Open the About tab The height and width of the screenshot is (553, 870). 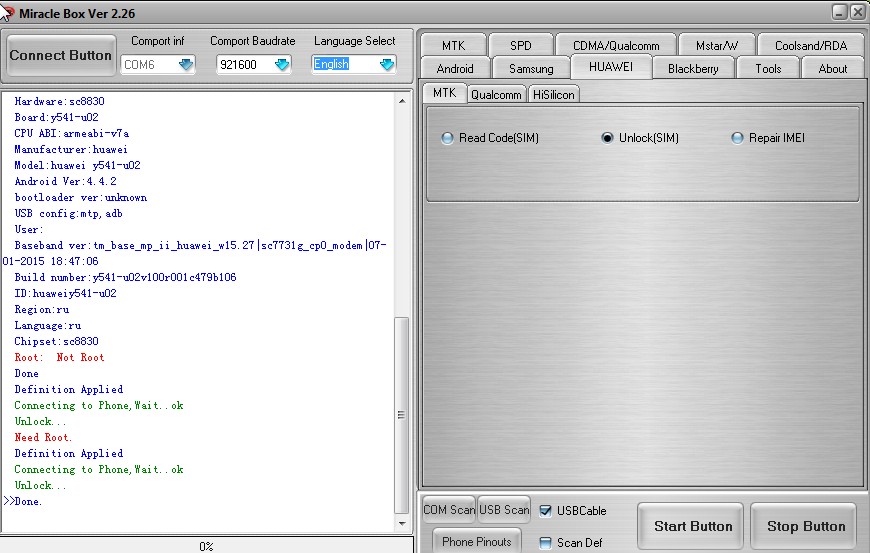[x=832, y=69]
